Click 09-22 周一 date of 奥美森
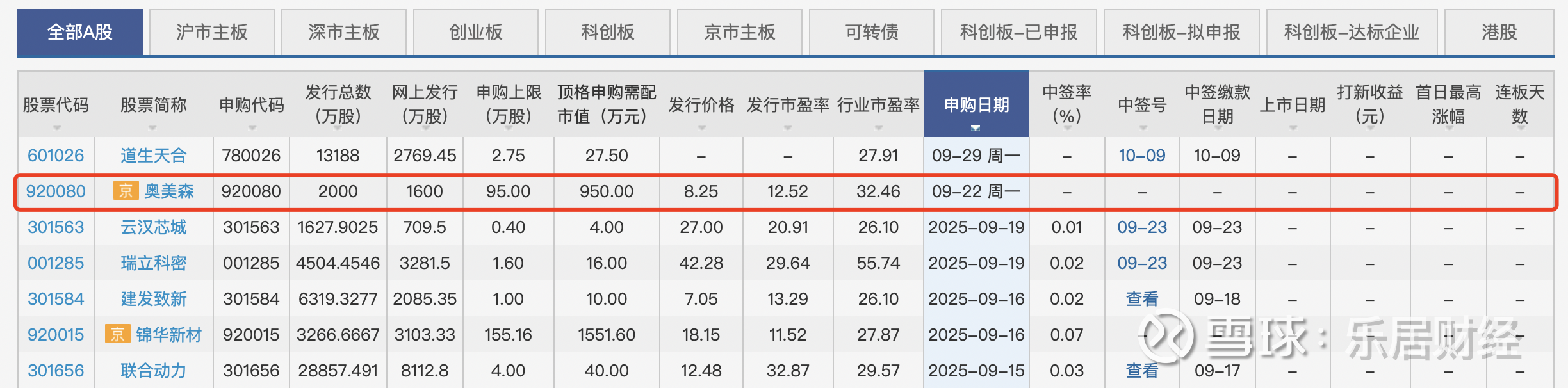Image resolution: width=1568 pixels, height=388 pixels. 976,191
